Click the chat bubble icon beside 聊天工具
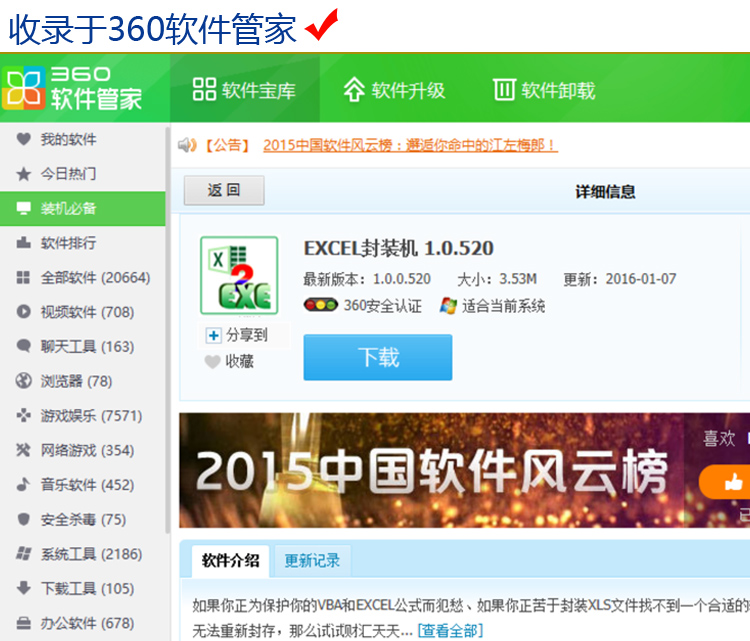 pos(23,346)
